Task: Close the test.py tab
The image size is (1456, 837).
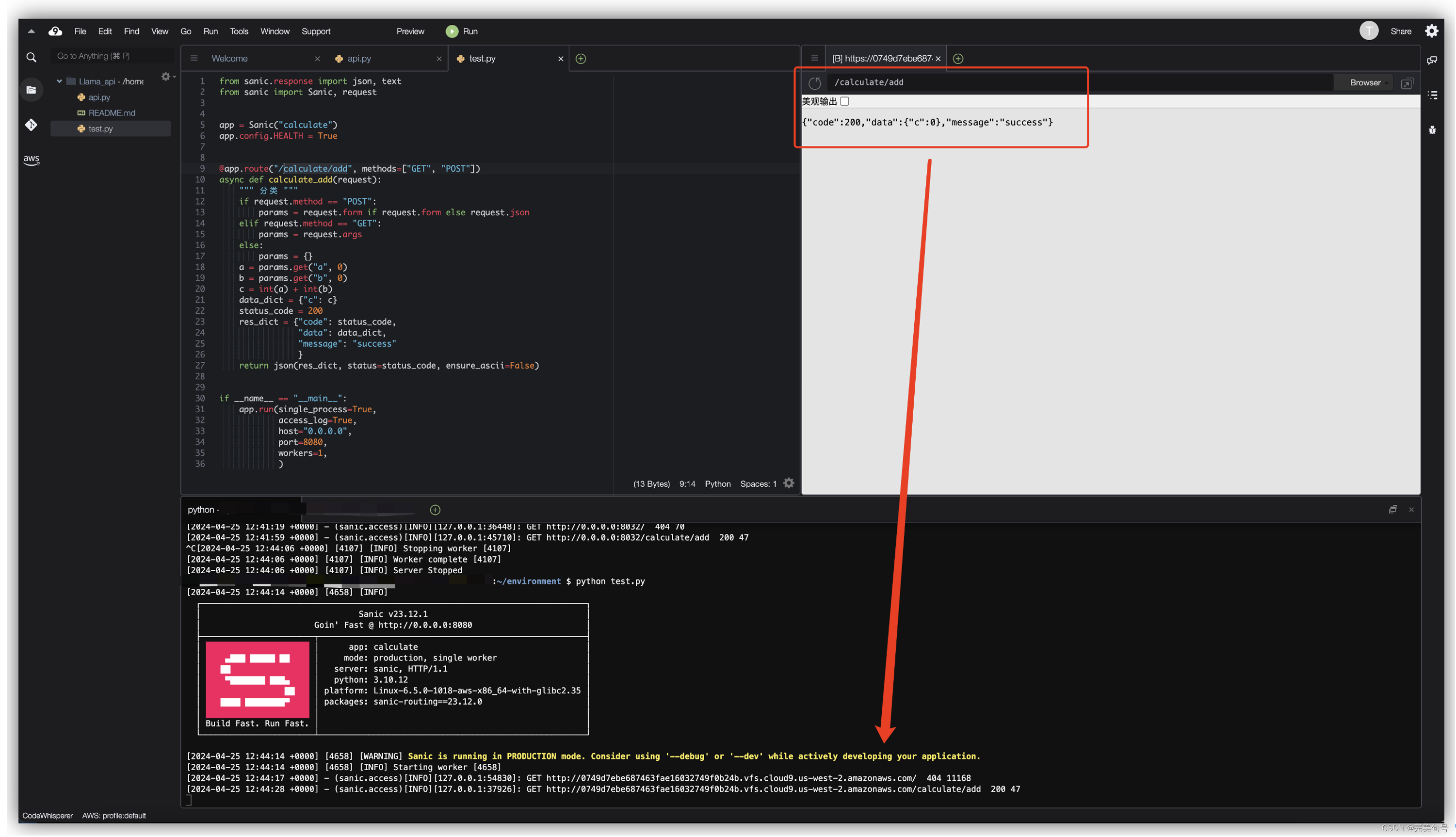Action: click(561, 59)
